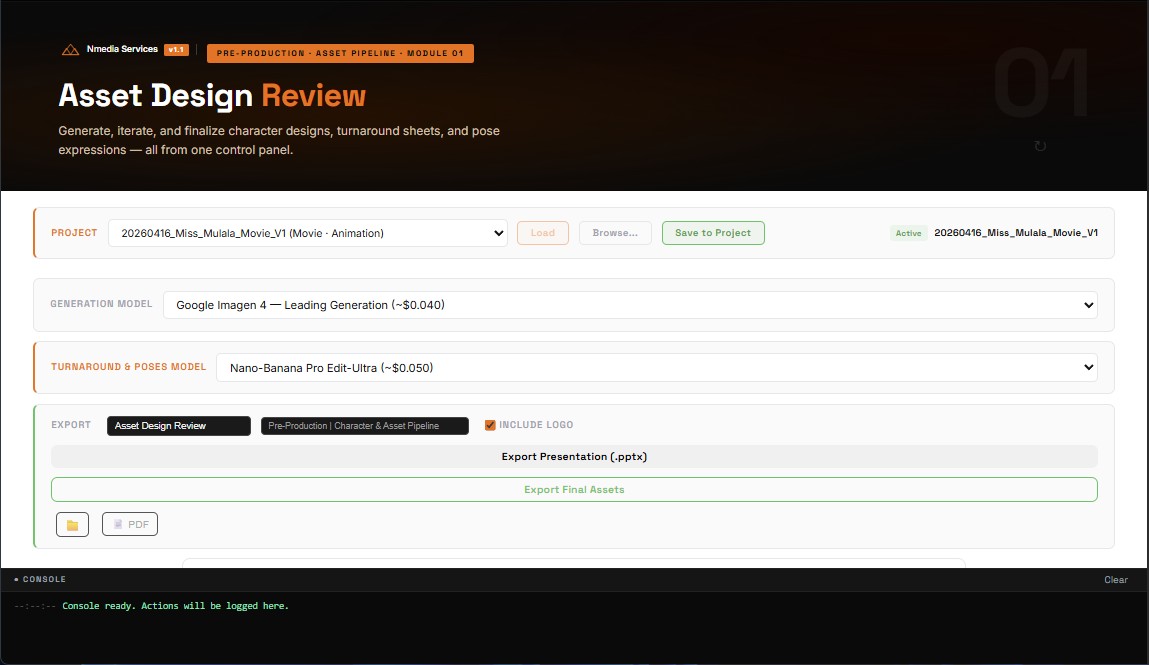Click the 'Console ready' log line

[x=176, y=606]
